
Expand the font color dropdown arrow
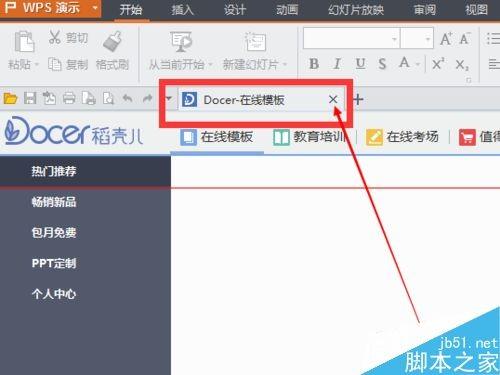418,64
